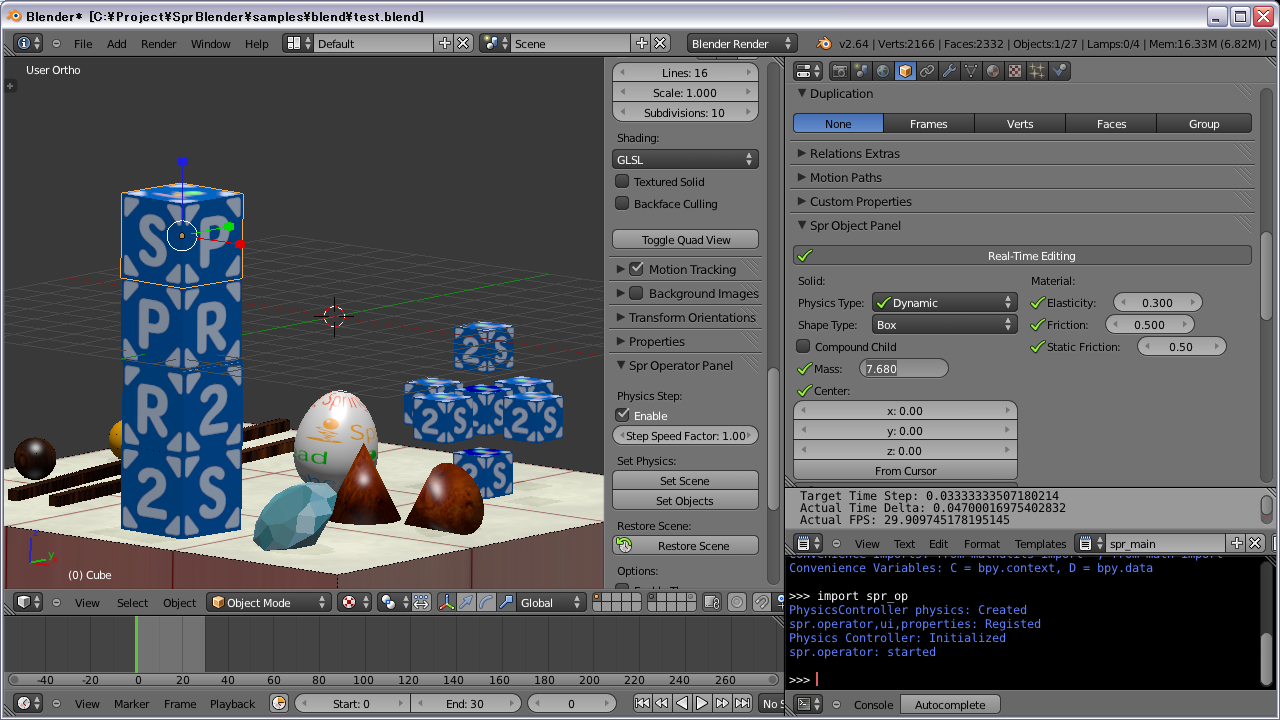Open the Render menu
The width and height of the screenshot is (1280, 720).
click(158, 43)
